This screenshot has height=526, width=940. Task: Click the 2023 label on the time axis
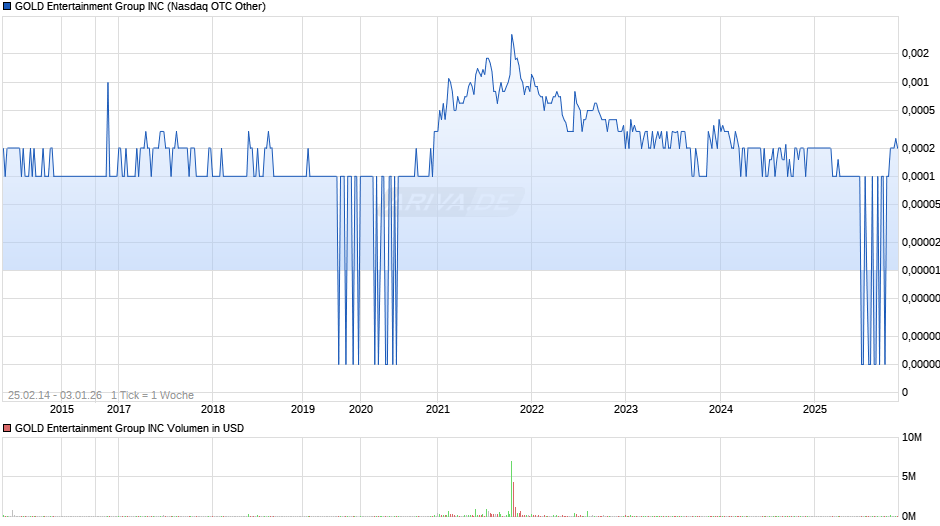tap(626, 409)
